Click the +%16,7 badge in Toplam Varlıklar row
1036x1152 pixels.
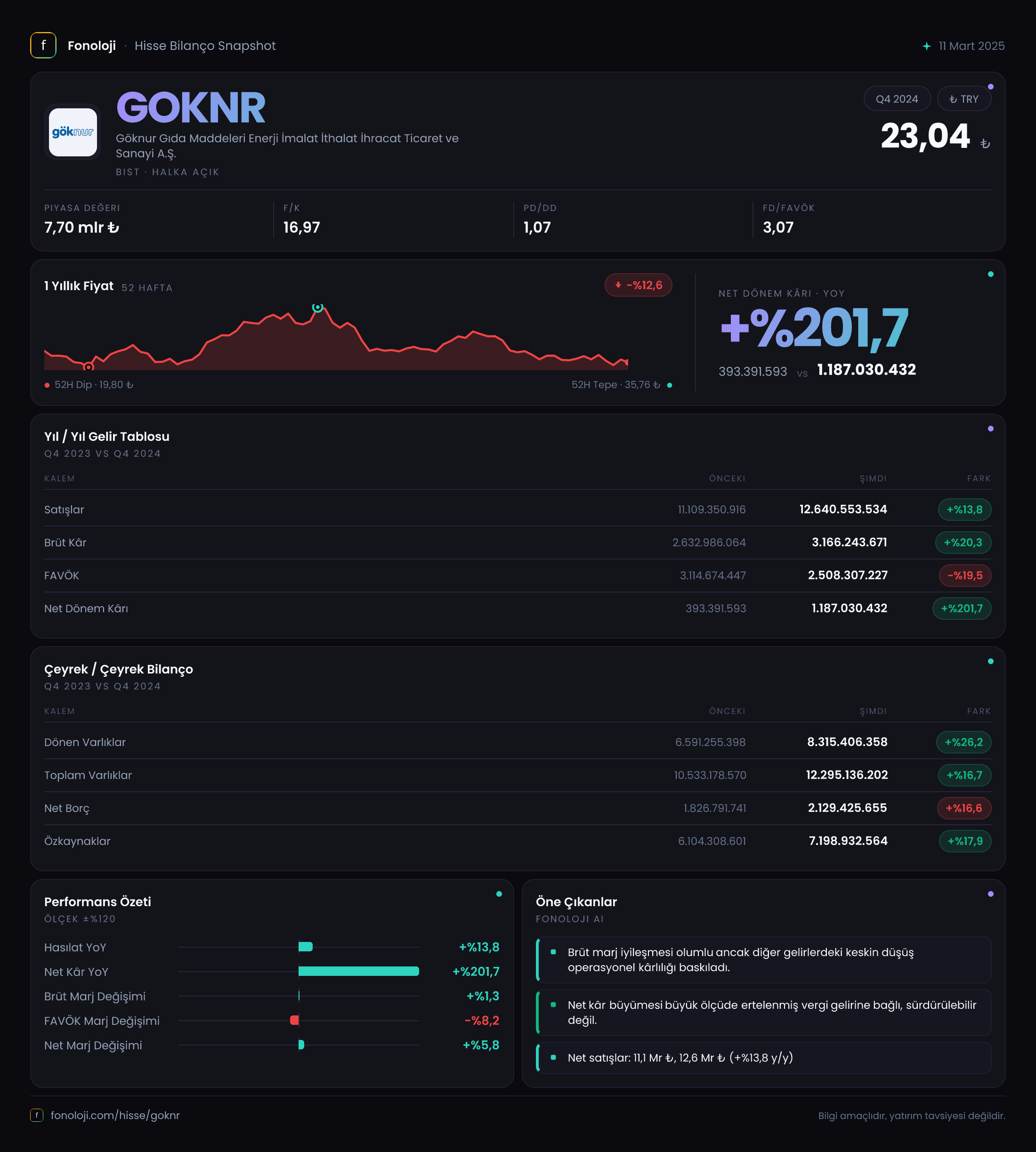[964, 775]
